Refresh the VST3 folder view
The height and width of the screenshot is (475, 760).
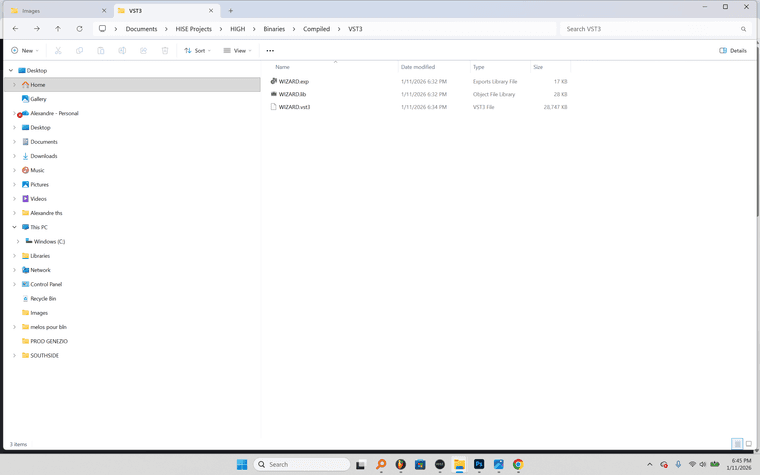[79, 29]
